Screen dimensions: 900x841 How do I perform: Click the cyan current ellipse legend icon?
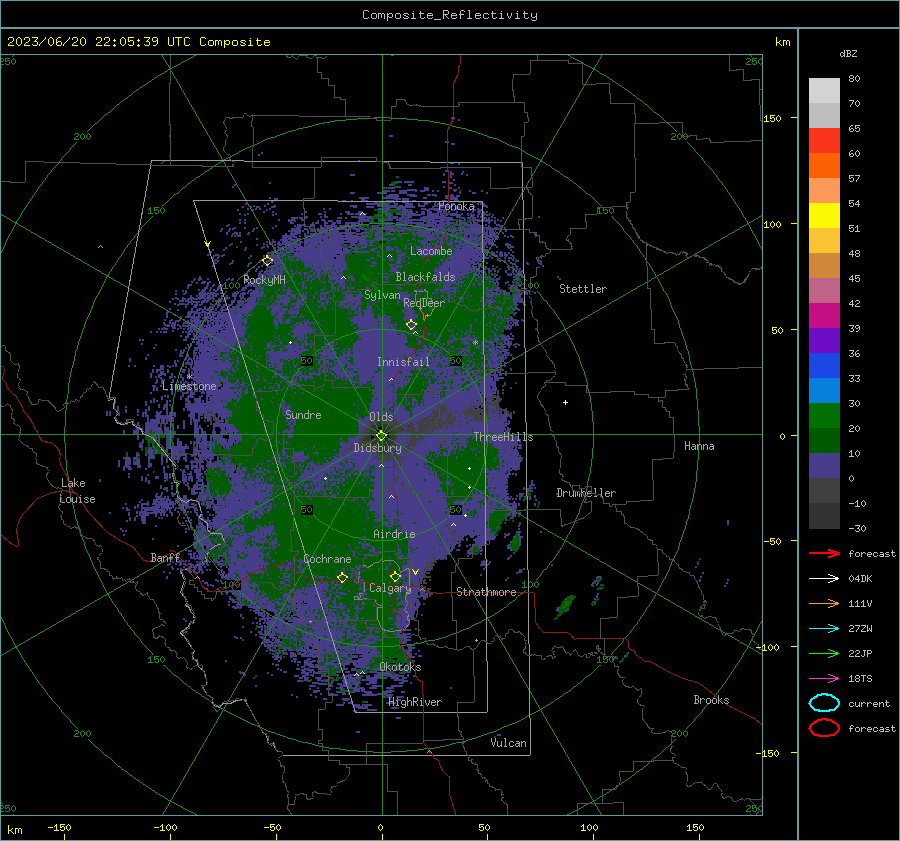(824, 703)
